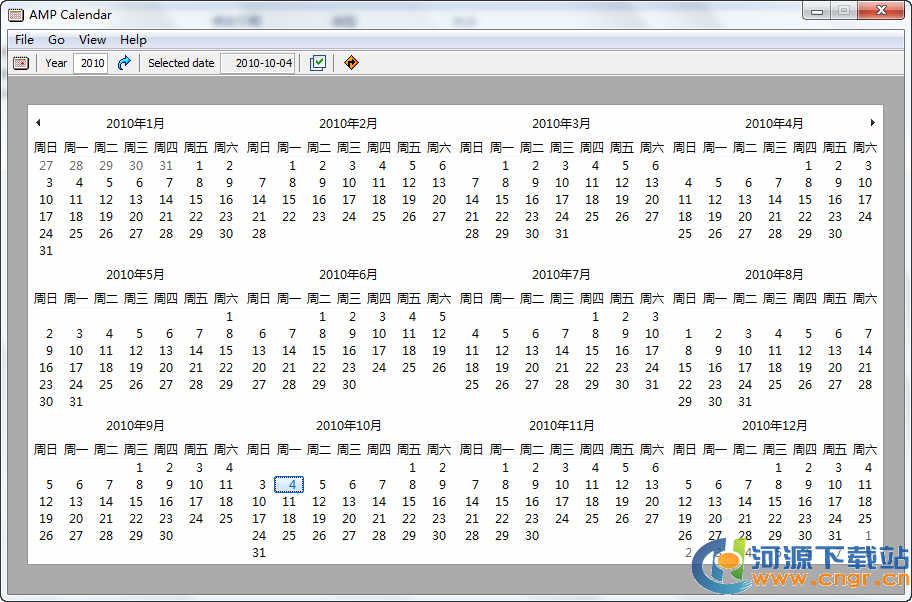Click the orange diamond arrow icon
The image size is (912, 602).
[x=350, y=63]
